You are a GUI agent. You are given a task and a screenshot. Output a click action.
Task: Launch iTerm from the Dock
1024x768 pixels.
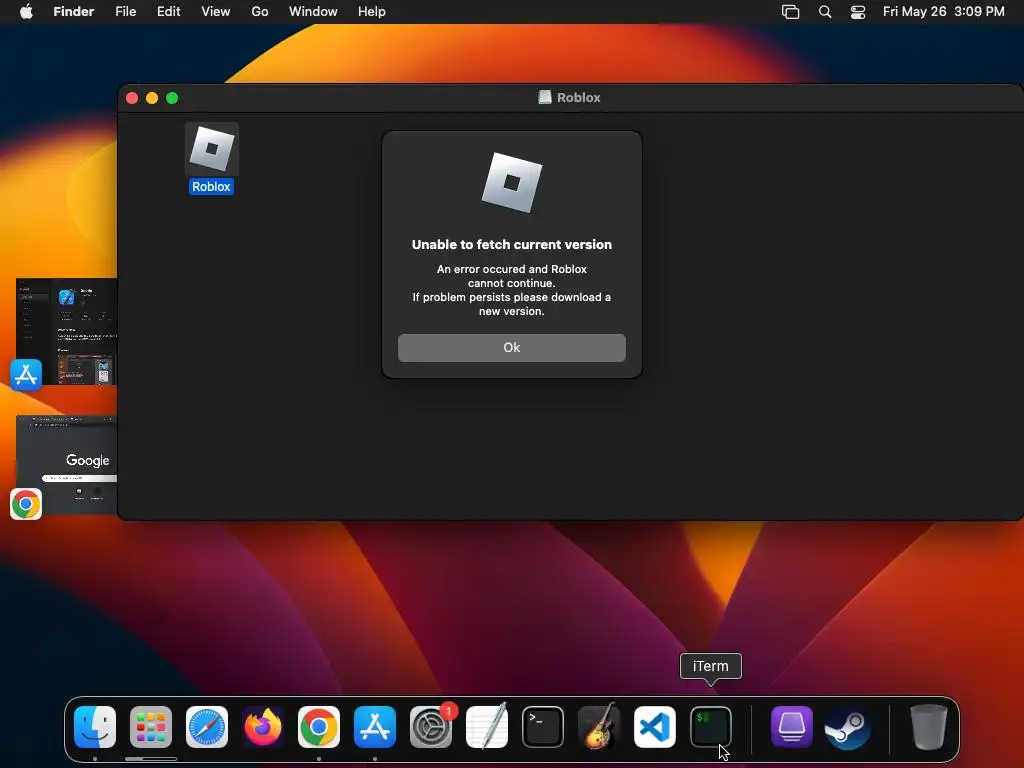click(x=711, y=727)
